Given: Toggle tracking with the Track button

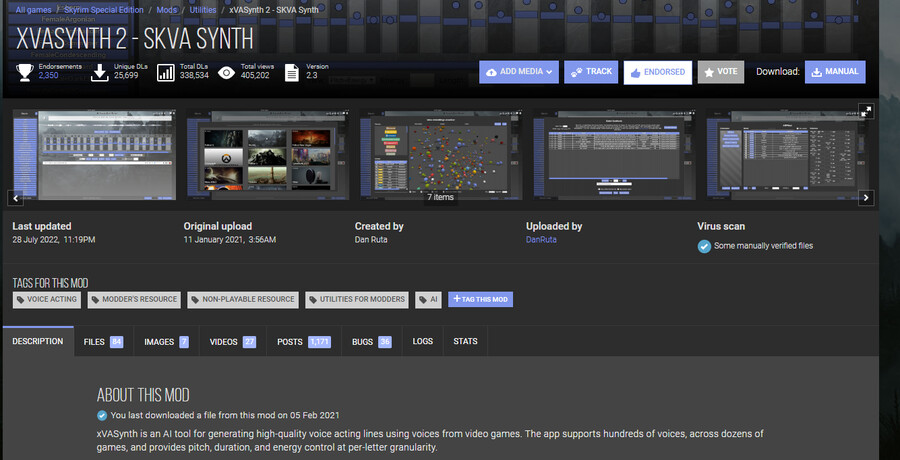Looking at the screenshot, I should click(591, 72).
